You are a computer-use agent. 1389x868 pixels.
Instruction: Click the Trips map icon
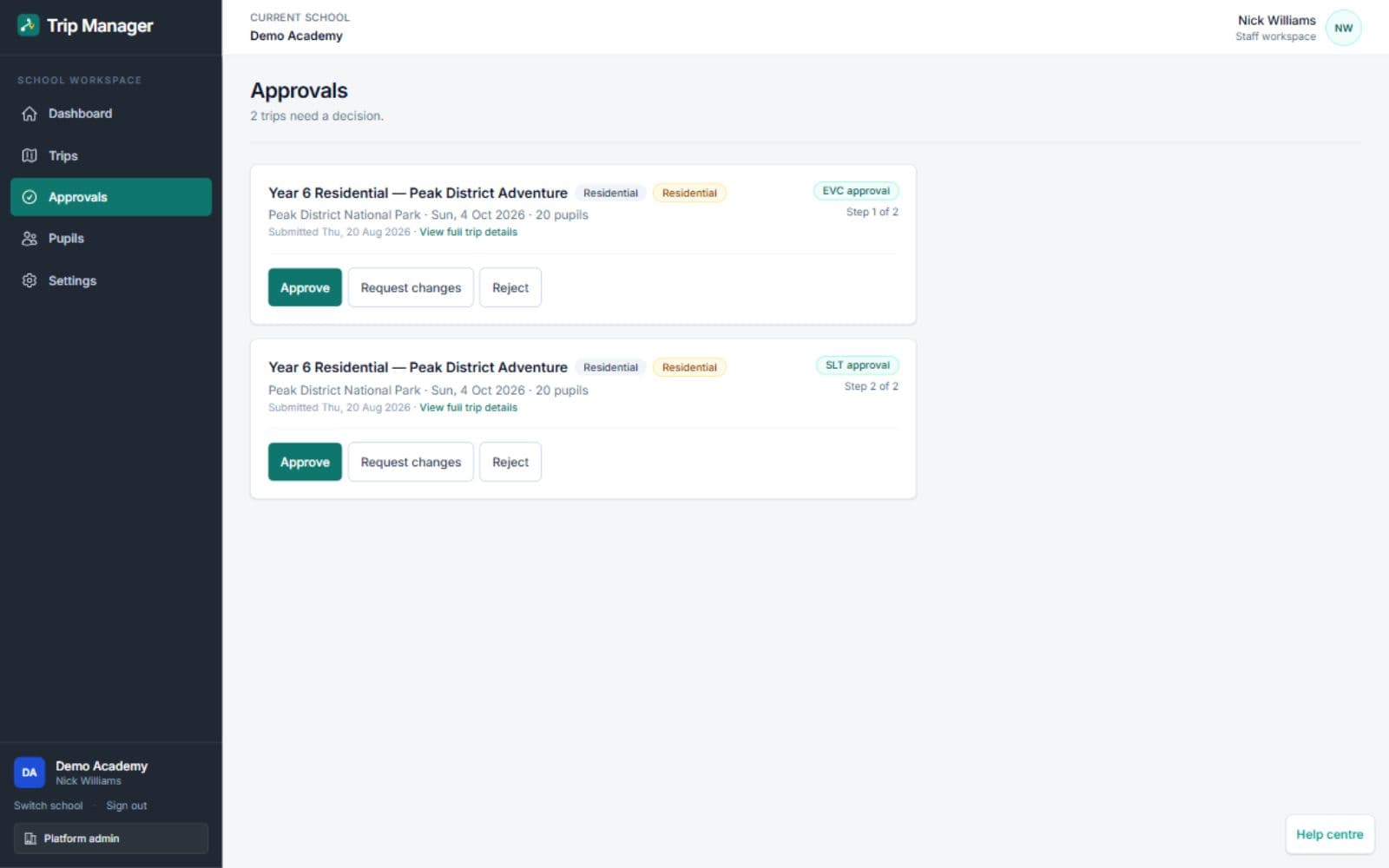[x=30, y=155]
